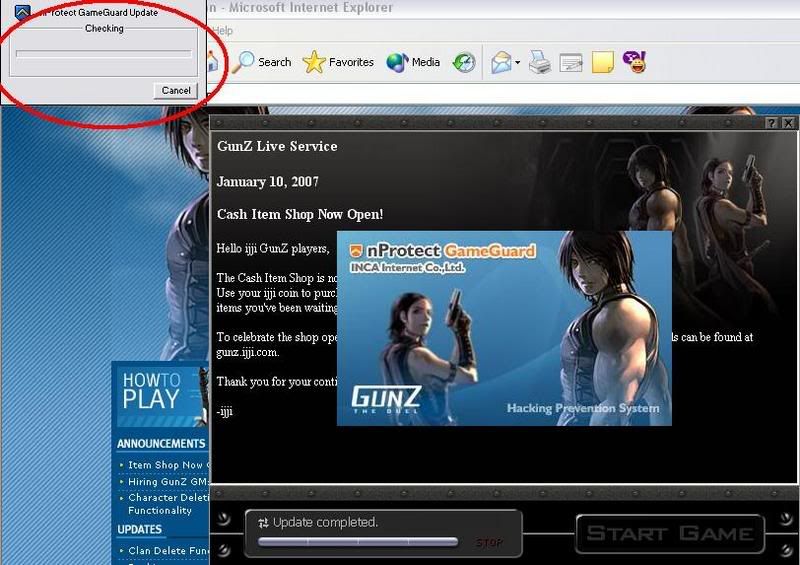Click the Start Game button in the launcher
The height and width of the screenshot is (565, 800).
pos(670,533)
